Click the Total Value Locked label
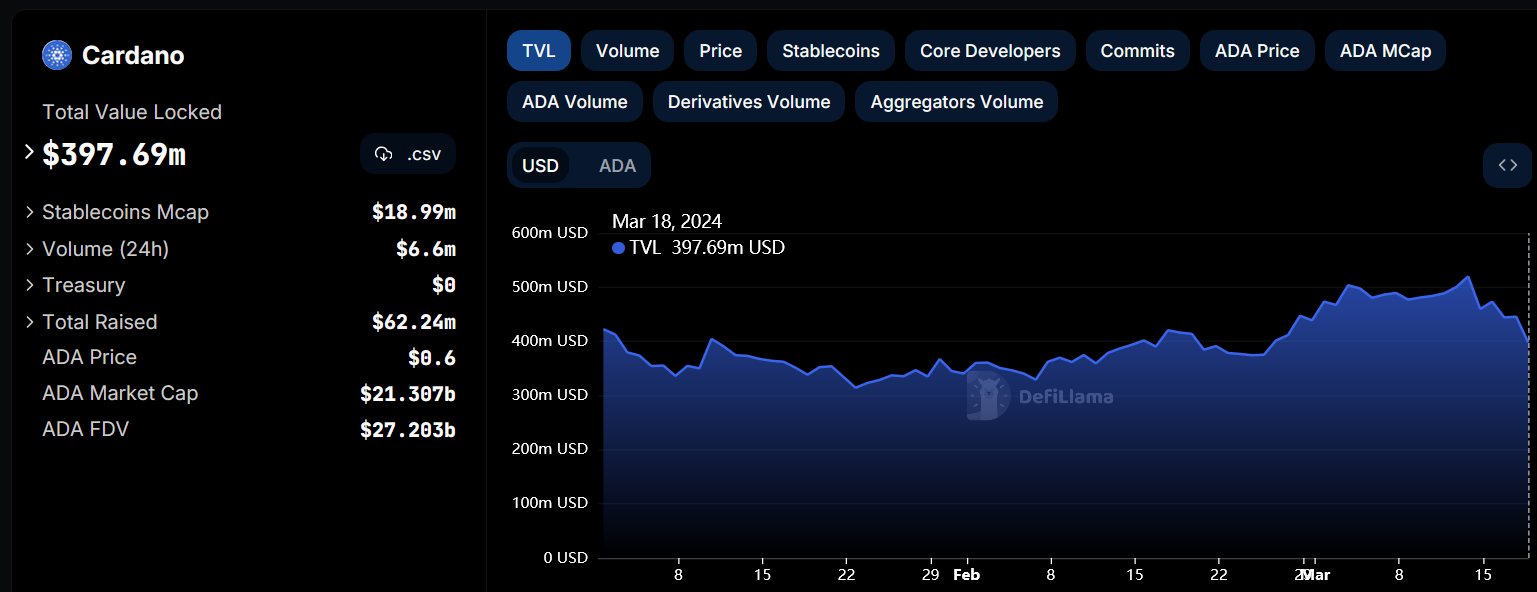 132,112
